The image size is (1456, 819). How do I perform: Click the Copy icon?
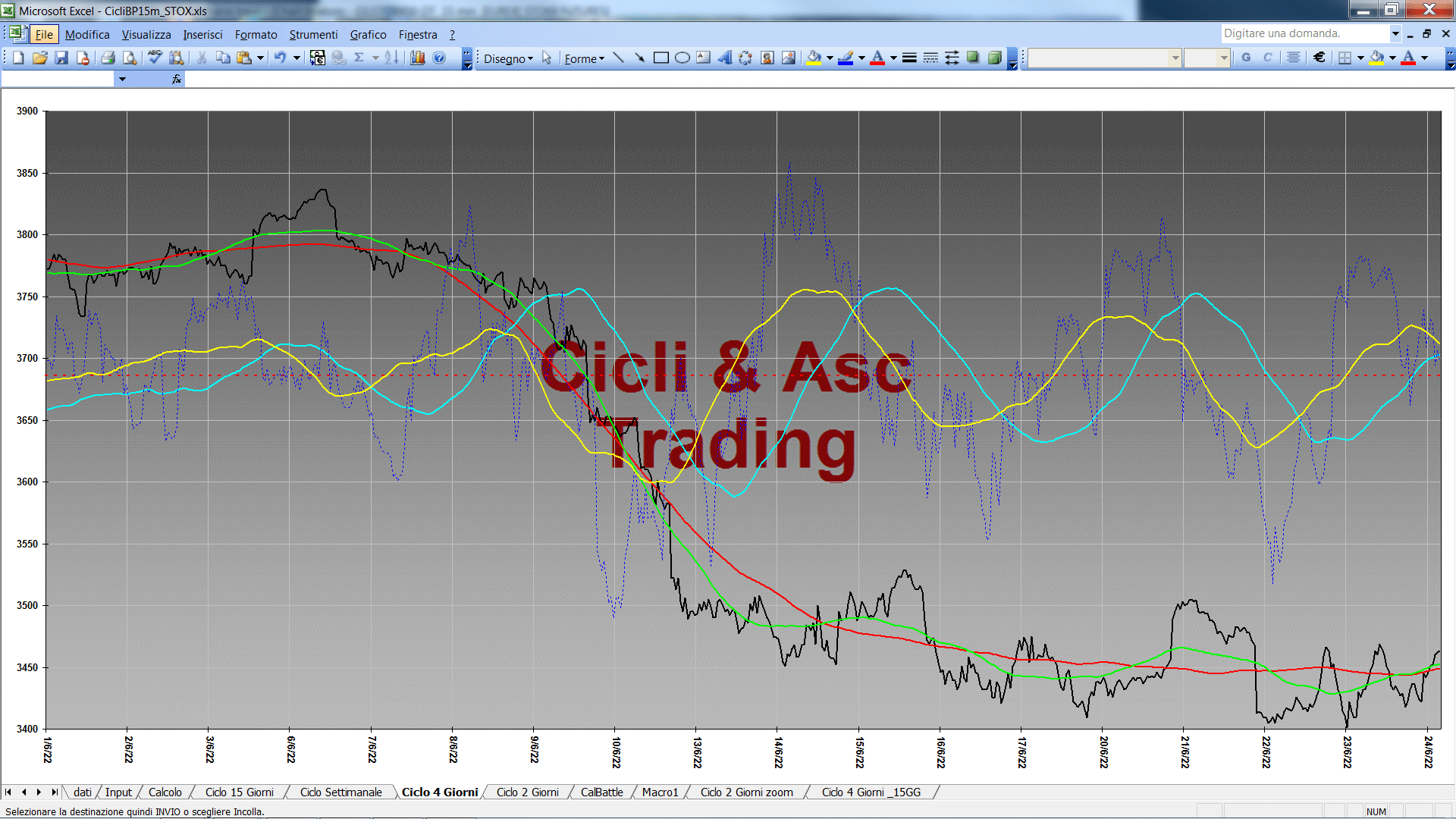[223, 58]
